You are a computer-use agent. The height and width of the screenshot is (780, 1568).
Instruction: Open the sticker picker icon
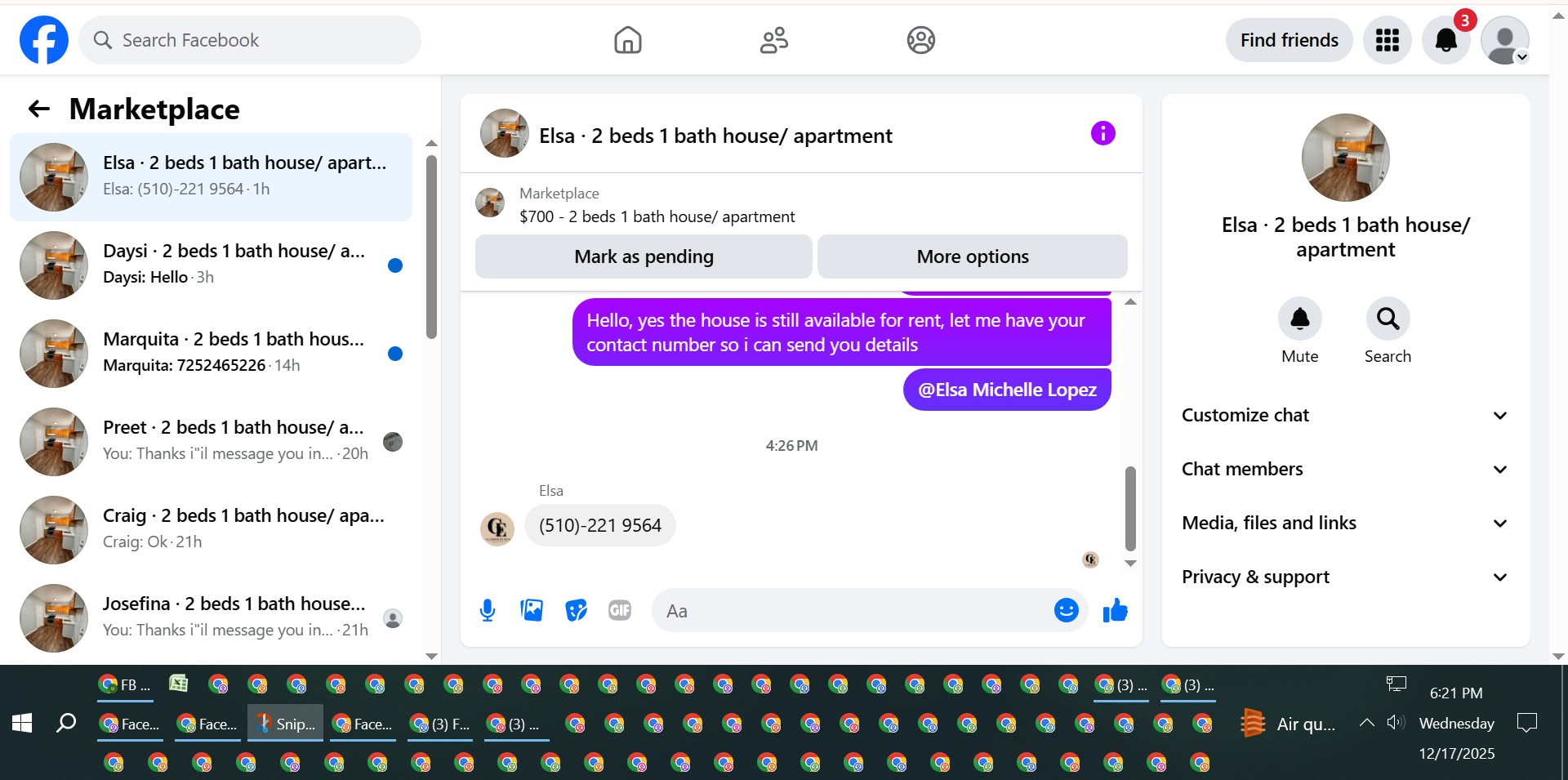pyautogui.click(x=576, y=610)
